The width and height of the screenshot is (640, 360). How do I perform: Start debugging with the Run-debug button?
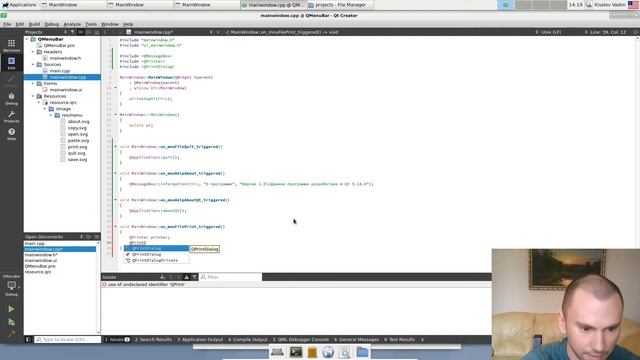(x=11, y=322)
